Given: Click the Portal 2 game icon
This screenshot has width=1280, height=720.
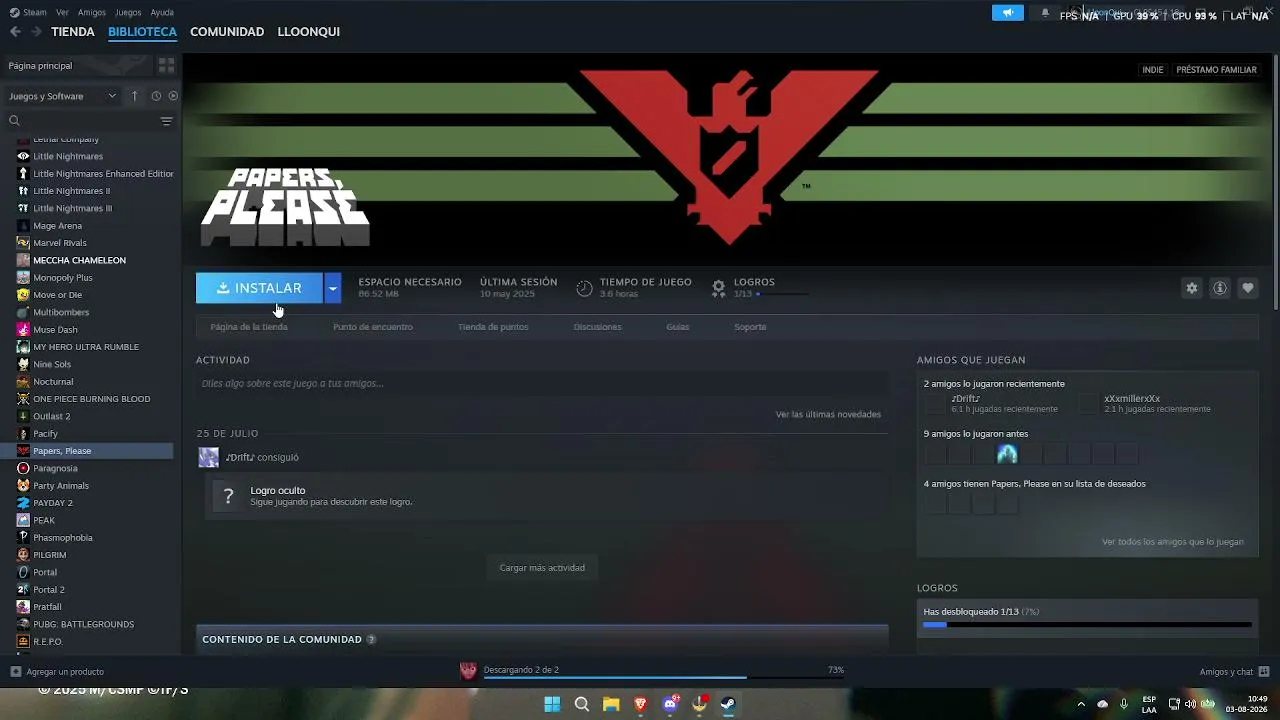Looking at the screenshot, I should (x=23, y=590).
